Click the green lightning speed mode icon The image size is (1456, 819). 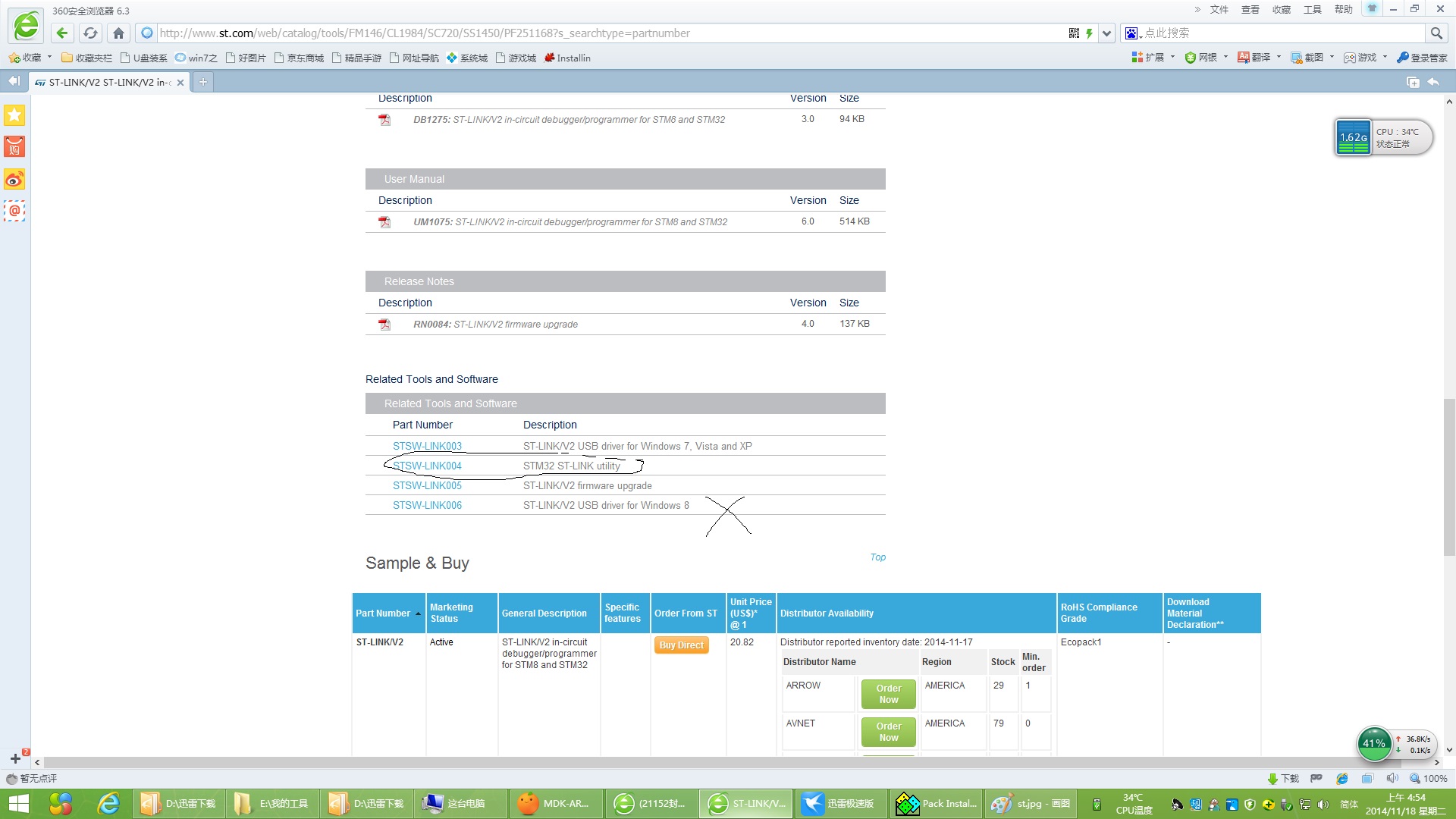coord(1089,33)
